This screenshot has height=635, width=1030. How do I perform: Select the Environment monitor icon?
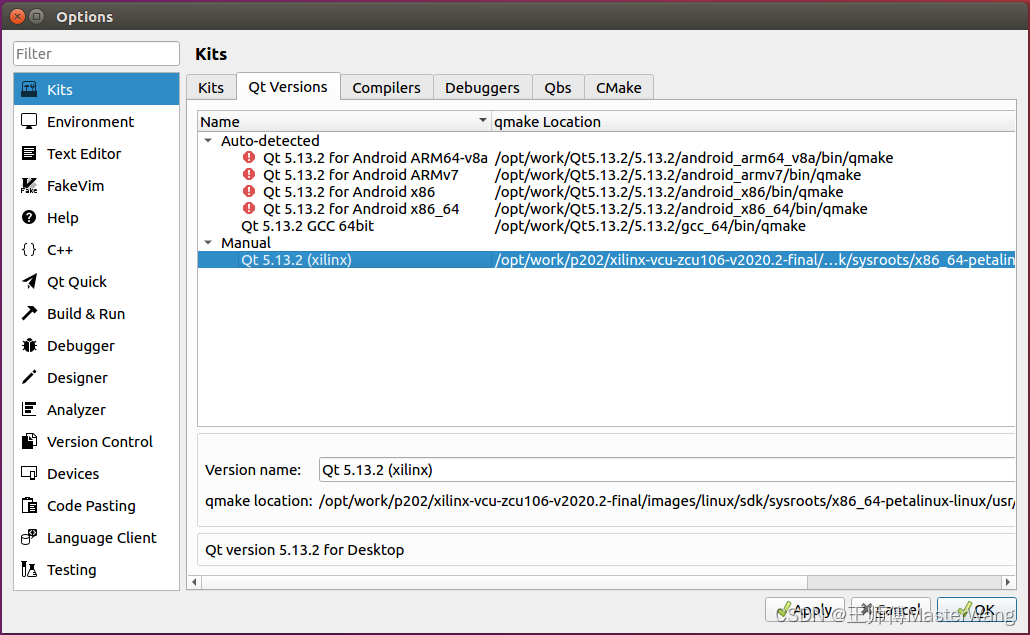[29, 121]
